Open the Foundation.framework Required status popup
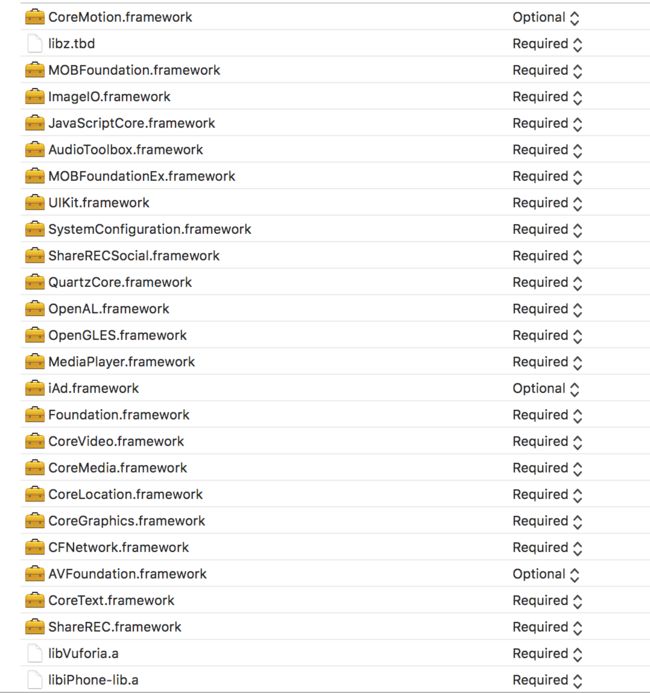This screenshot has width=650, height=693. (x=547, y=415)
